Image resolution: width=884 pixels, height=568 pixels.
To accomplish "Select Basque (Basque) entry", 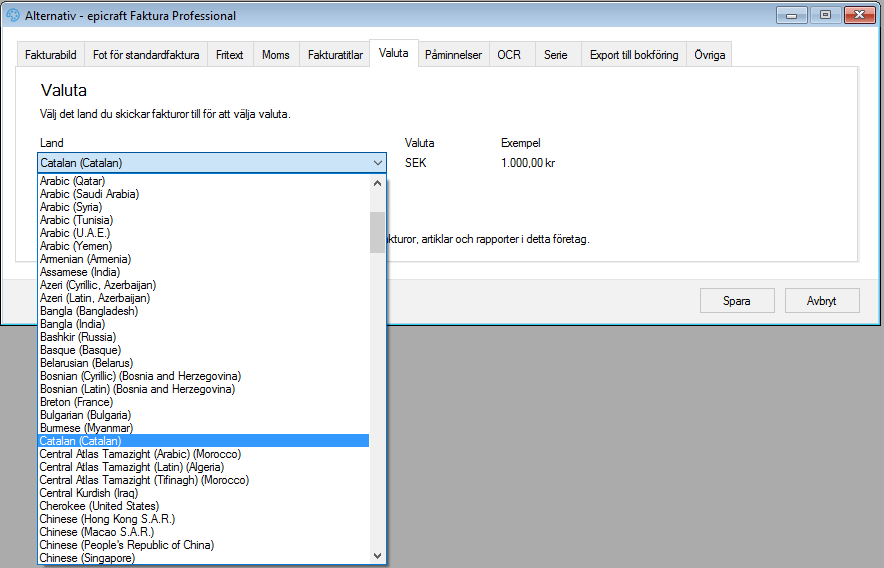I will [204, 350].
